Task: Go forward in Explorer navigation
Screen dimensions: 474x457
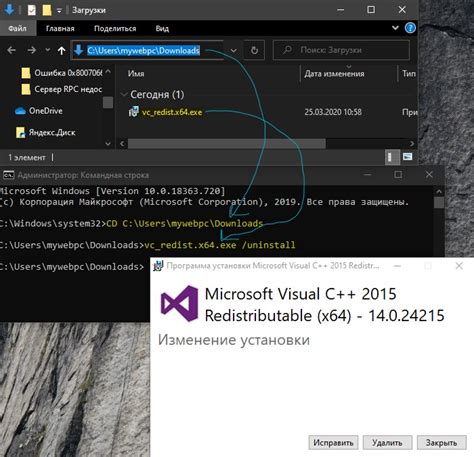Action: coord(32,50)
